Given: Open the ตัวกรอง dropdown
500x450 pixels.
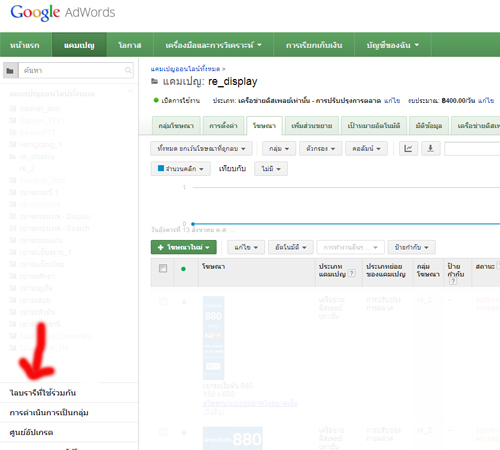Looking at the screenshot, I should click(321, 149).
